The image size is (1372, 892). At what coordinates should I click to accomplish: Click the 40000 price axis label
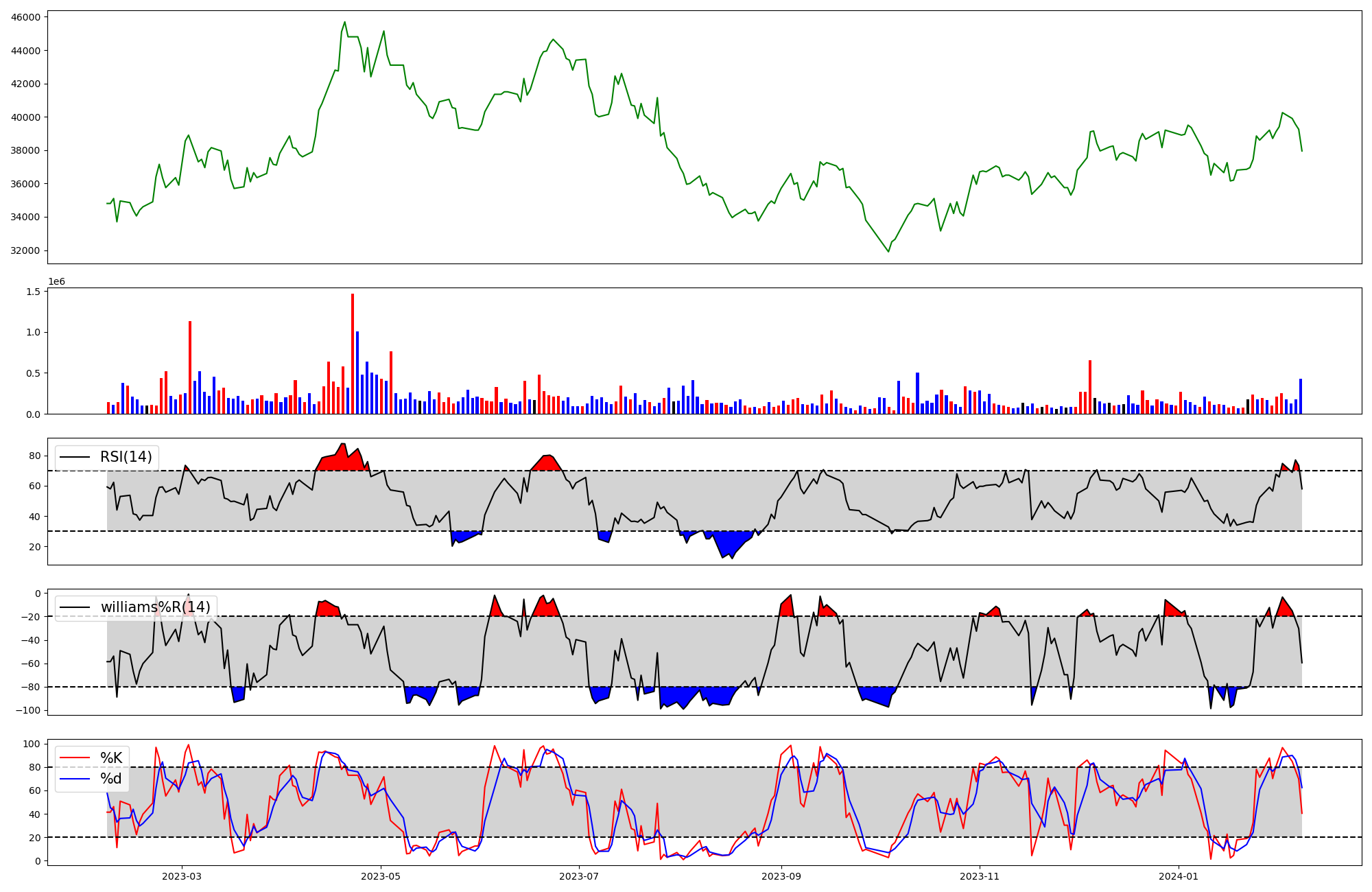point(26,117)
